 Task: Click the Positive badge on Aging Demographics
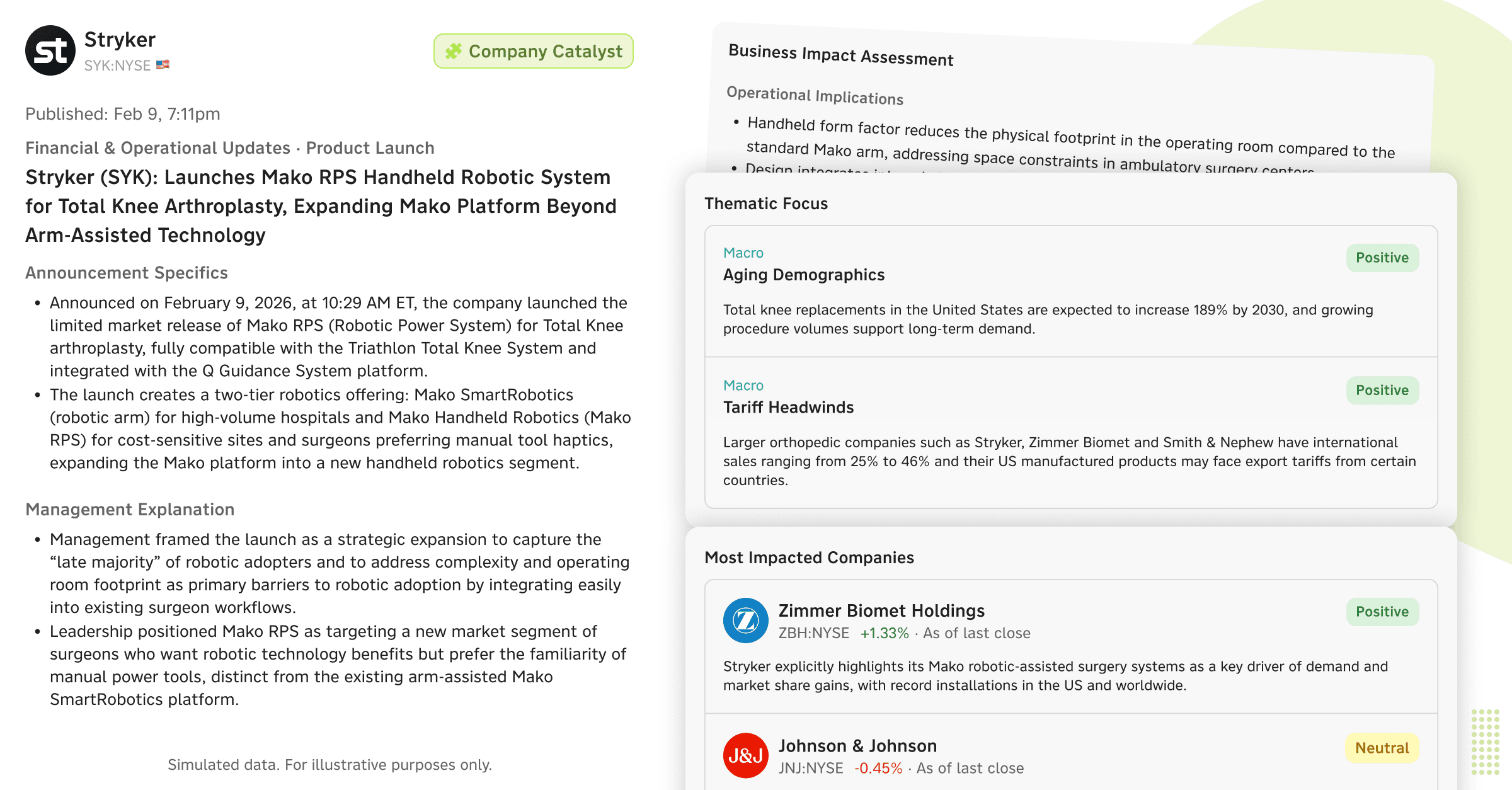1382,258
